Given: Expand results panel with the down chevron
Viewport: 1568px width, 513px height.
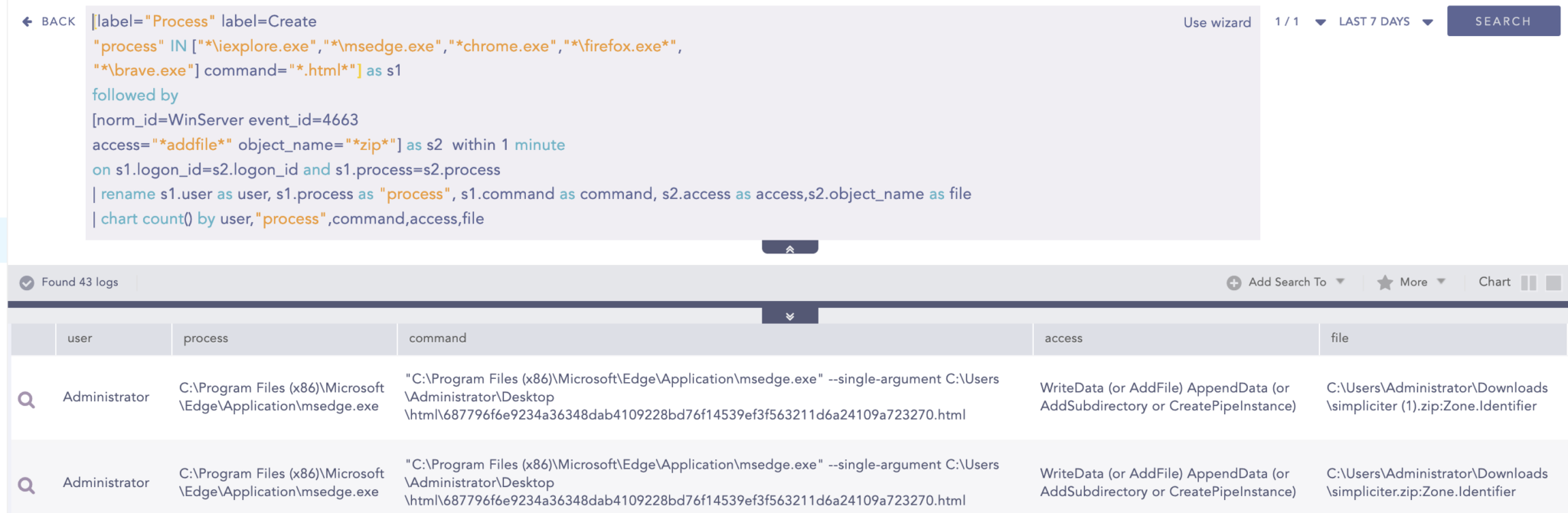Looking at the screenshot, I should click(789, 315).
